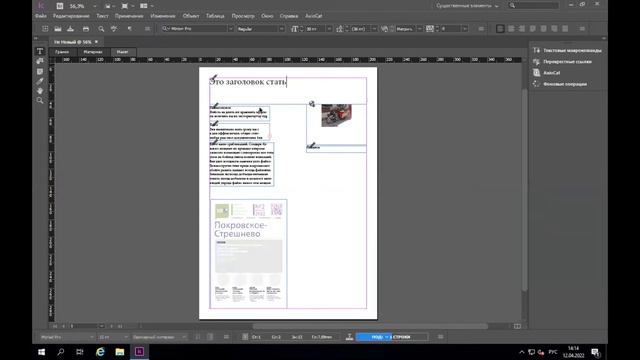640x360 pixels.
Task: Expand the leading value dropdown arrow
Action: point(374,29)
